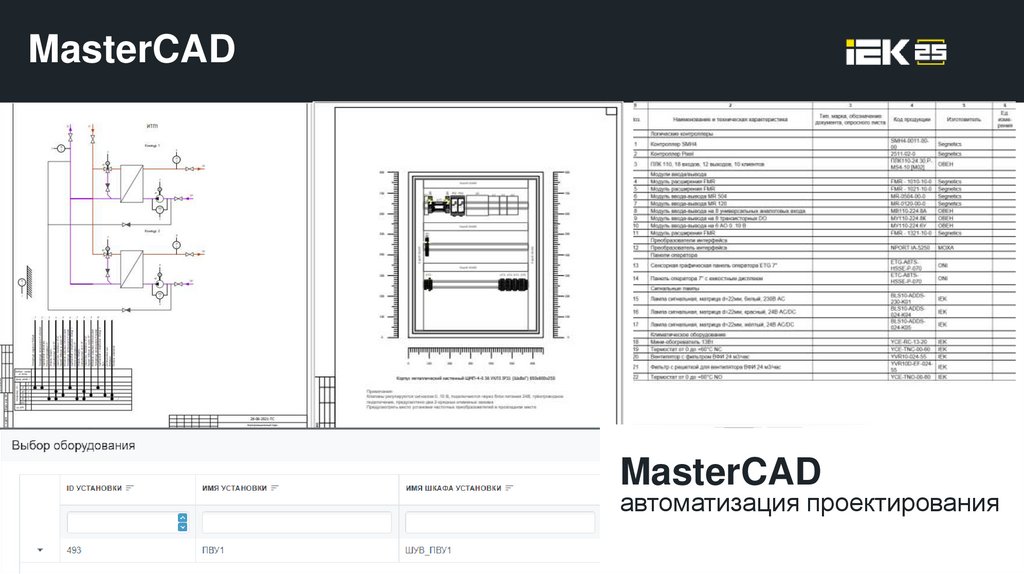Image resolution: width=1024 pixels, height=574 pixels.
Task: Select the ПЛК 110 specification row
Action: pyautogui.click(x=824, y=164)
